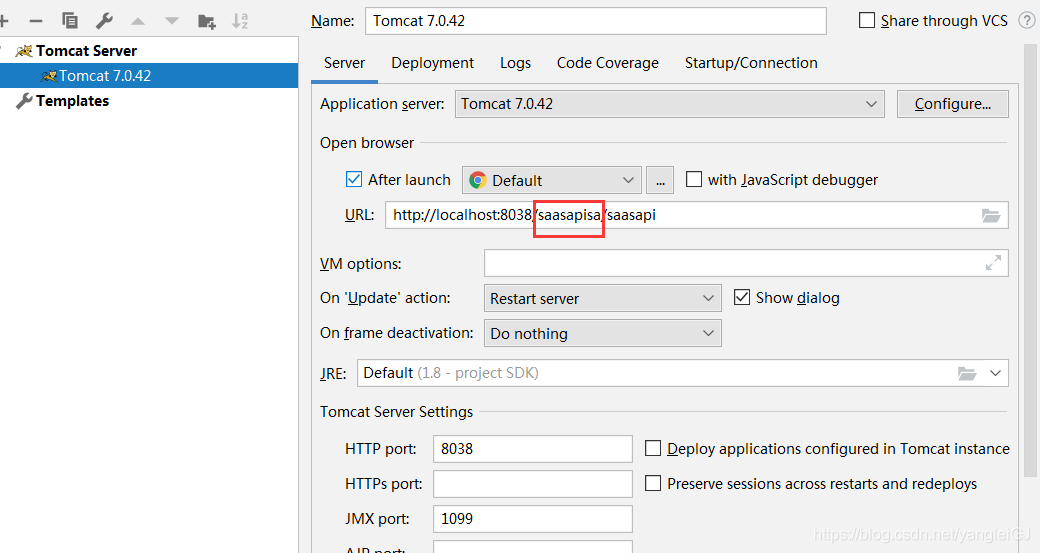Create new folder for configurations
Viewport: 1040px width, 553px height.
207,22
